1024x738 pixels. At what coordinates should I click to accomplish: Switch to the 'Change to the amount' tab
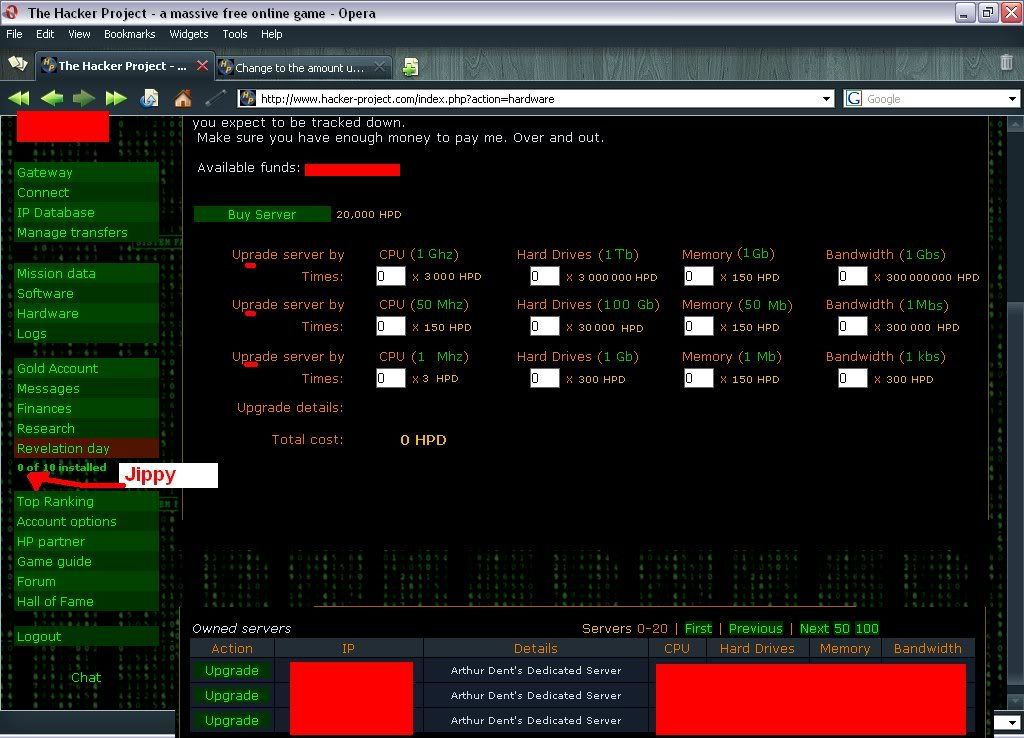pyautogui.click(x=300, y=67)
